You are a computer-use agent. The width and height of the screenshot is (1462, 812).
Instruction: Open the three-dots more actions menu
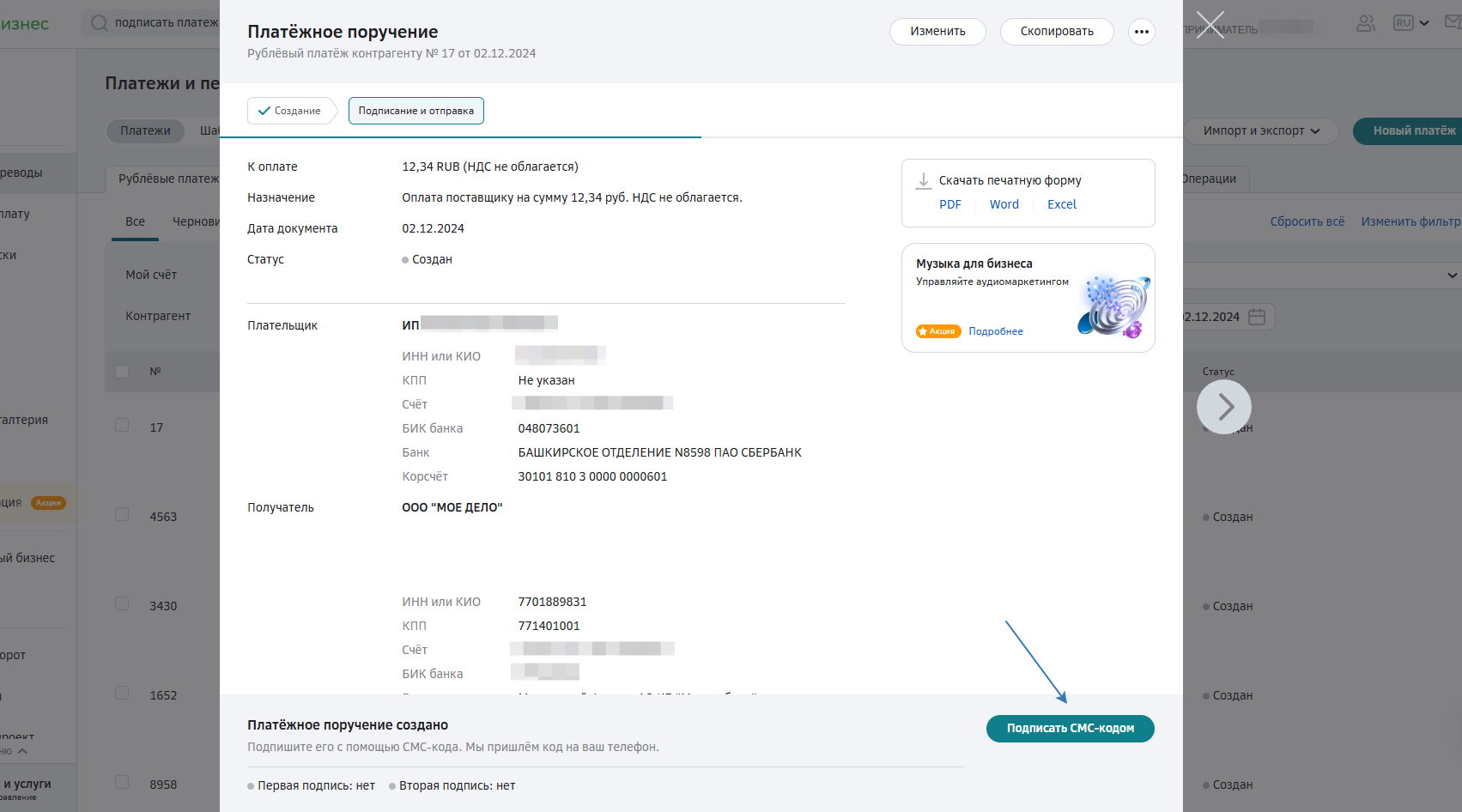coord(1141,32)
